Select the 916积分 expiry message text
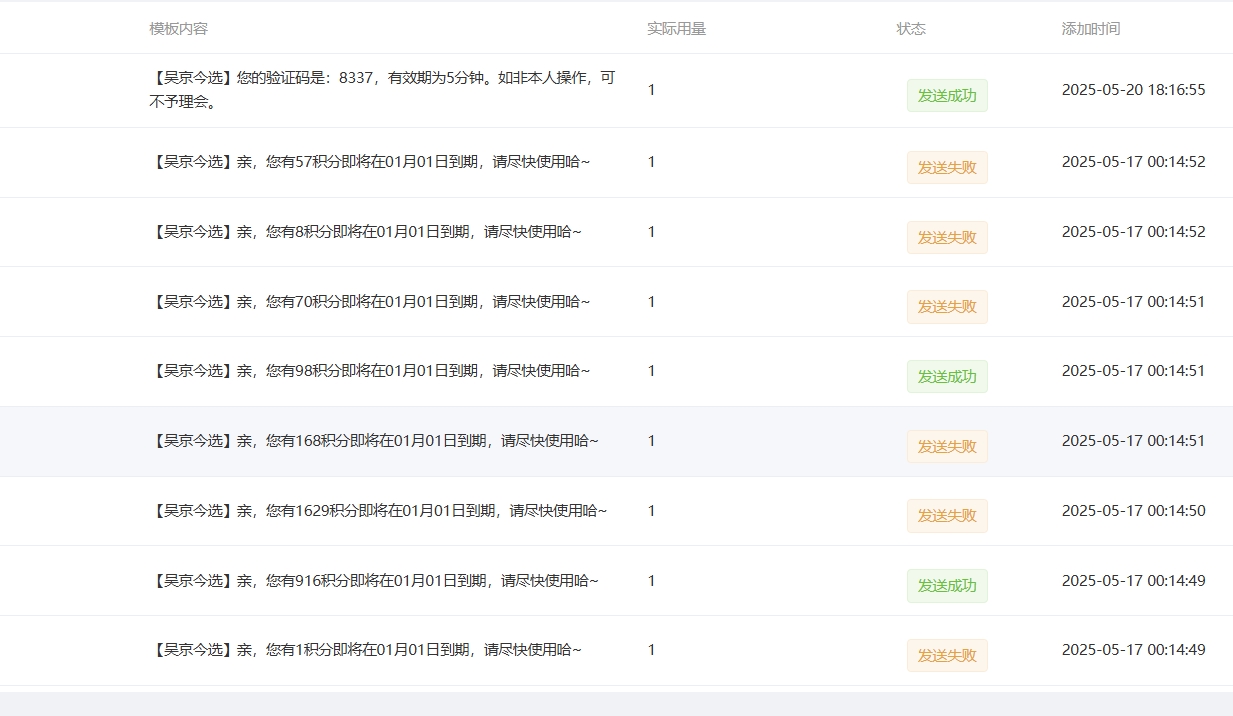Image resolution: width=1233 pixels, height=716 pixels. pyautogui.click(x=374, y=581)
